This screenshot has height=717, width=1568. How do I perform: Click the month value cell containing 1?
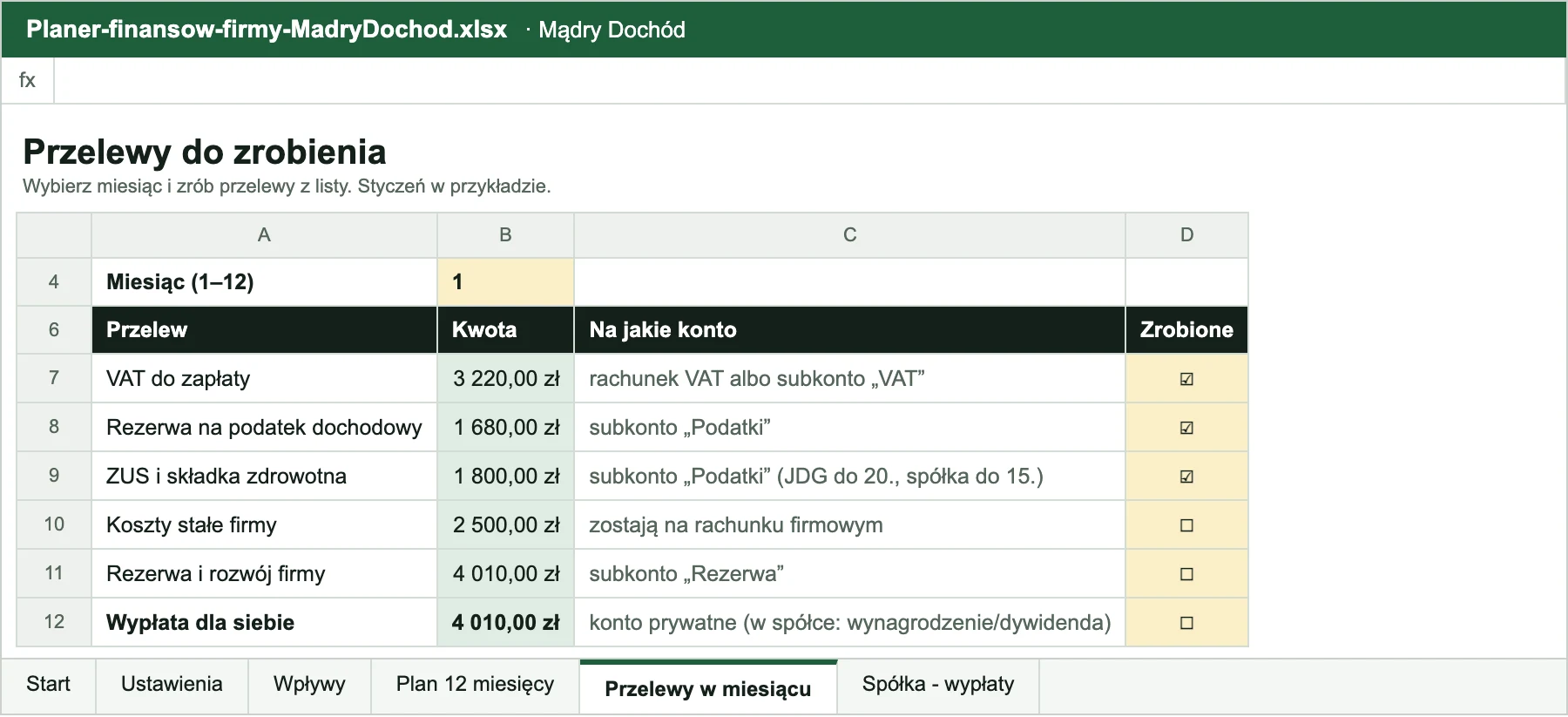point(505,282)
